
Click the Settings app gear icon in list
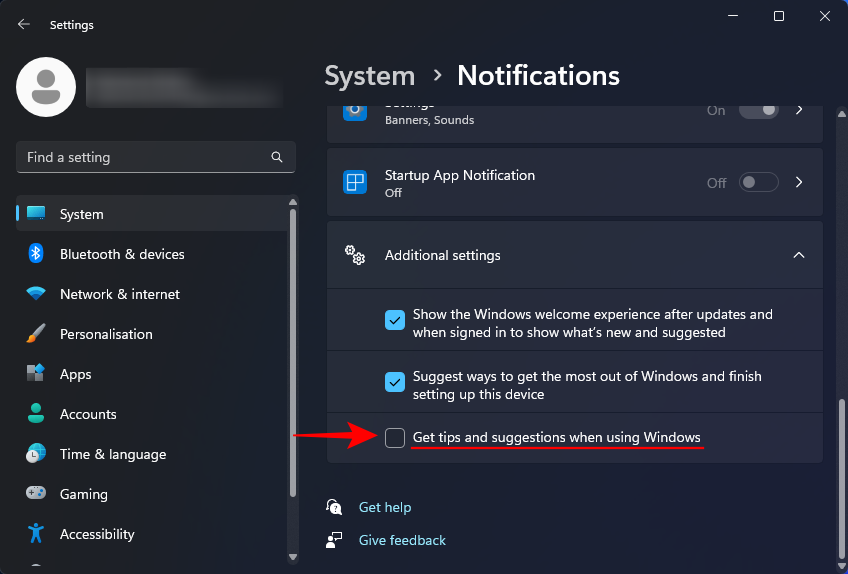pyautogui.click(x=355, y=112)
